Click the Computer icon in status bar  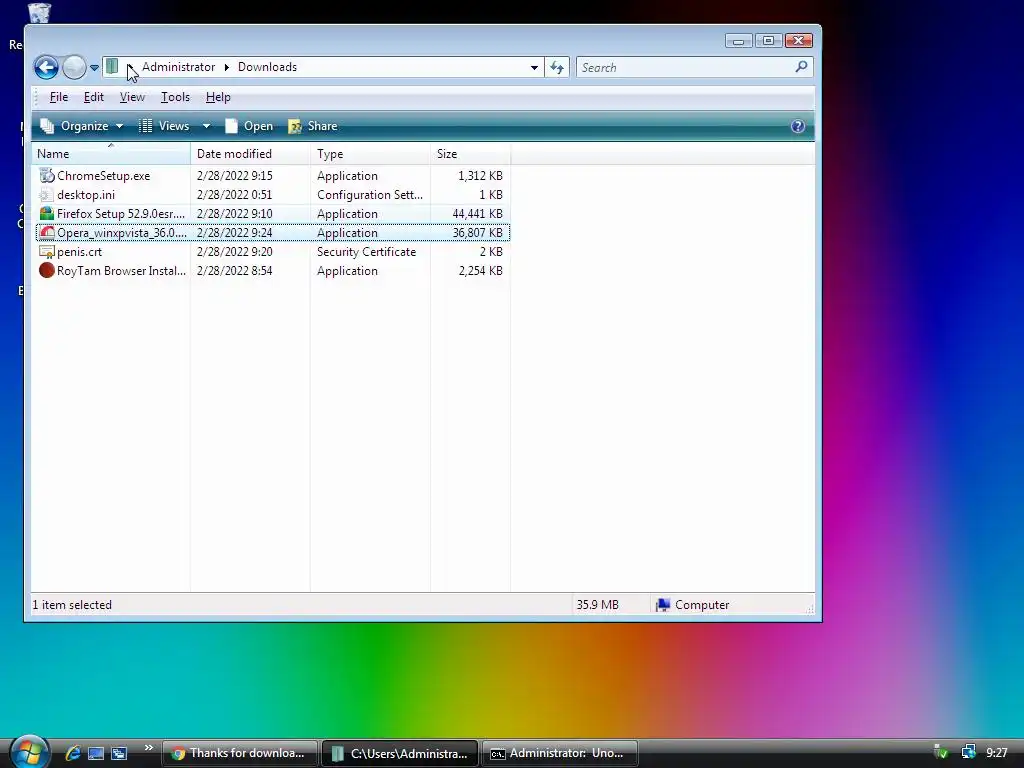pyautogui.click(x=663, y=605)
